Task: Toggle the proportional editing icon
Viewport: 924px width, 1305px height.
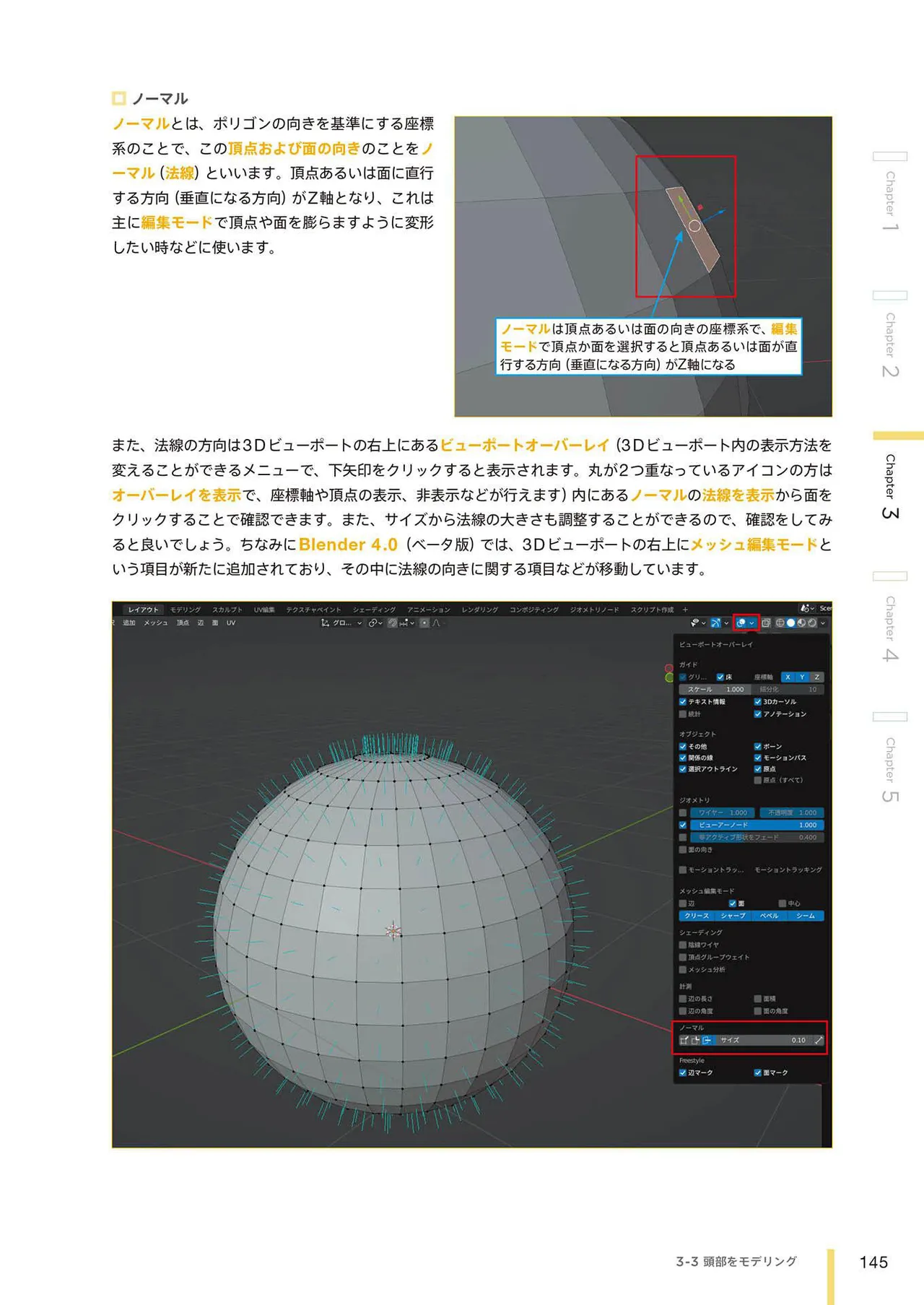Action: tap(424, 623)
